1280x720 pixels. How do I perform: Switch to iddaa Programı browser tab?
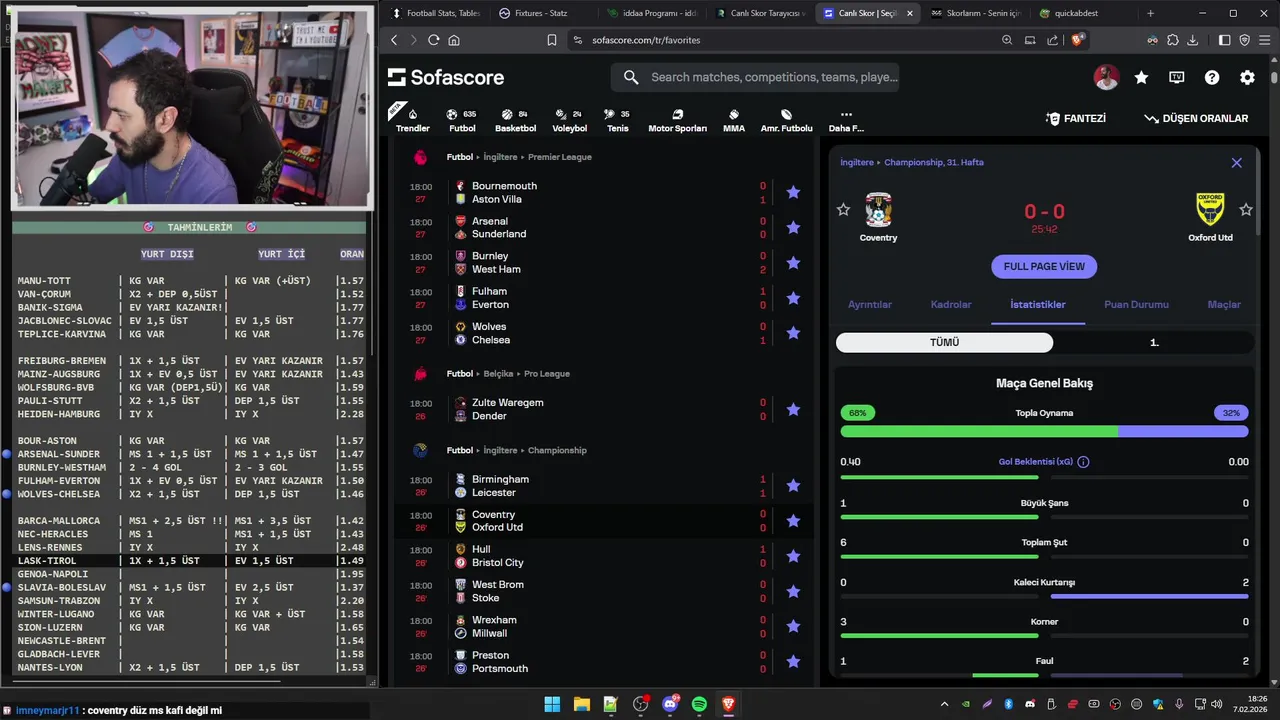click(x=651, y=13)
